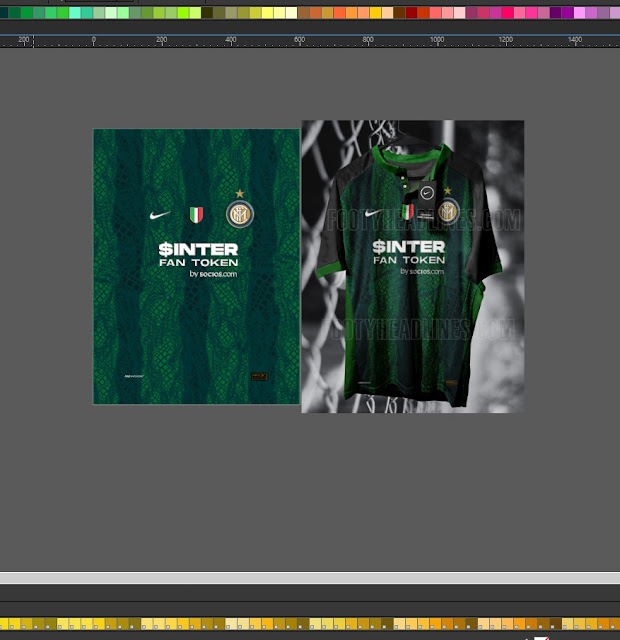Choose the pale cream yellow swatch
The image size is (620, 640).
(x=291, y=13)
